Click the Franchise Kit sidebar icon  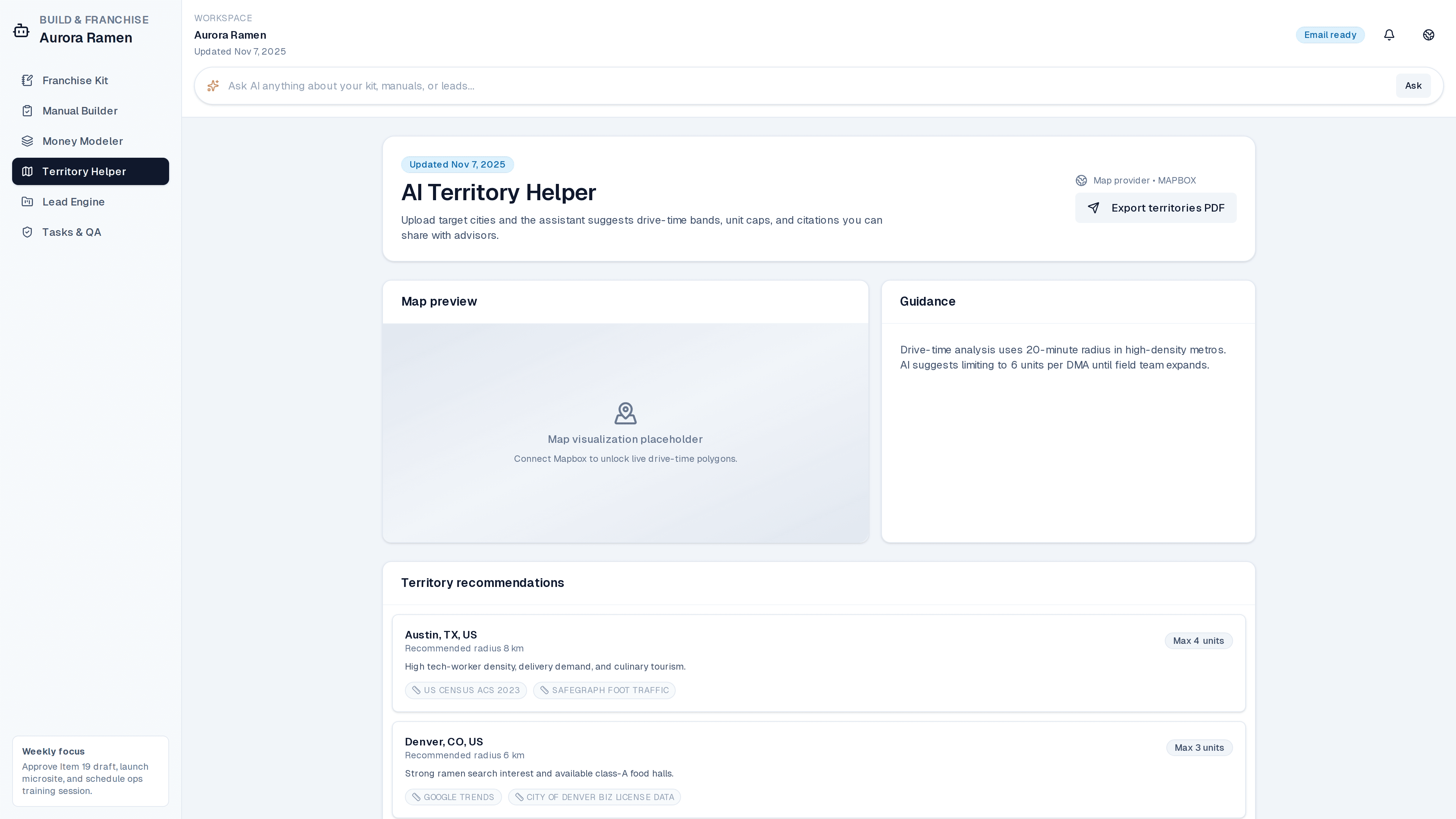(x=27, y=80)
